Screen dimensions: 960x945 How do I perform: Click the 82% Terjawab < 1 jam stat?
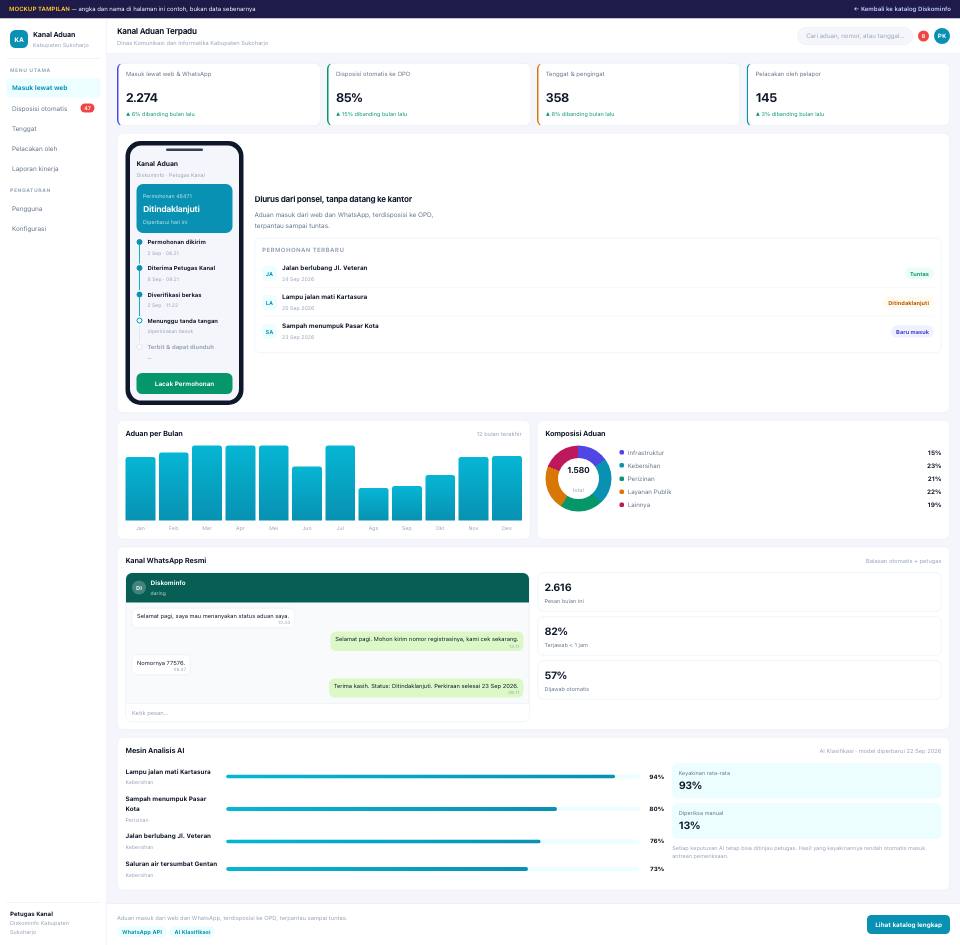pyautogui.click(x=740, y=637)
